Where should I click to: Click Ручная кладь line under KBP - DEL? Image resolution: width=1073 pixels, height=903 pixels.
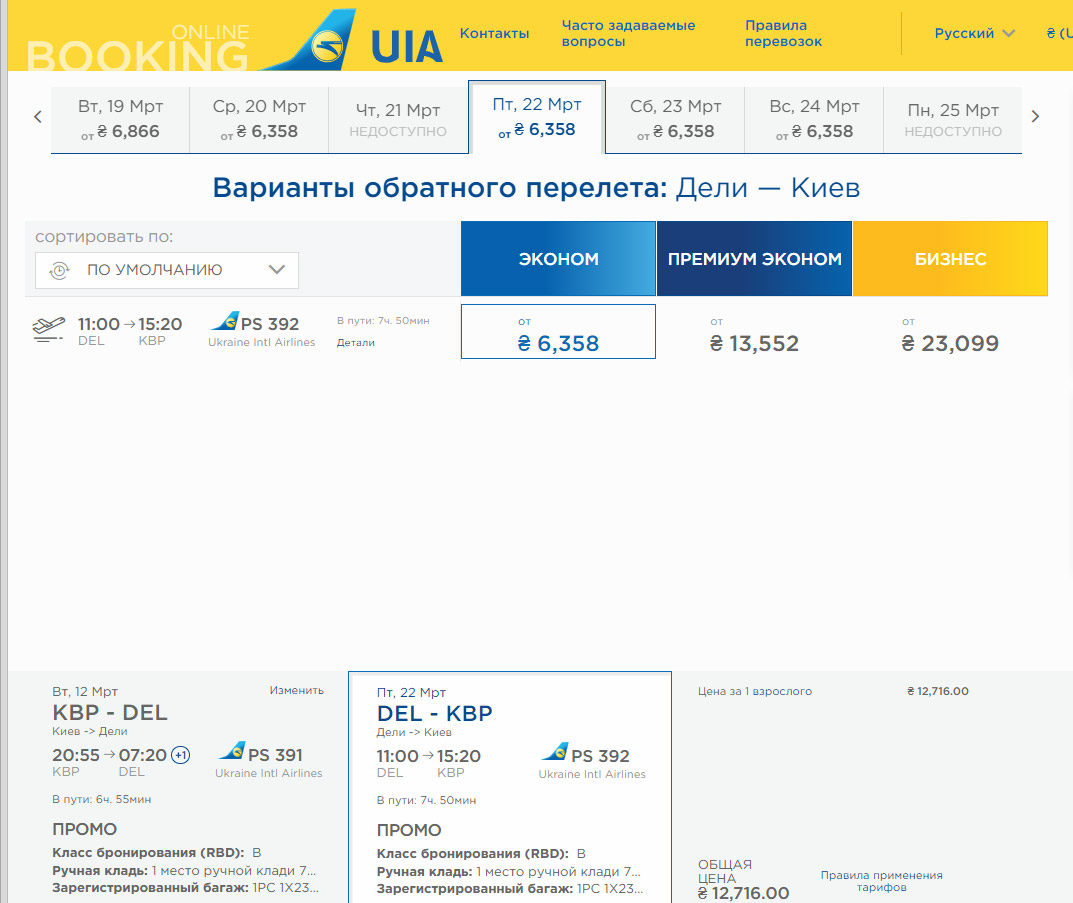coord(184,871)
